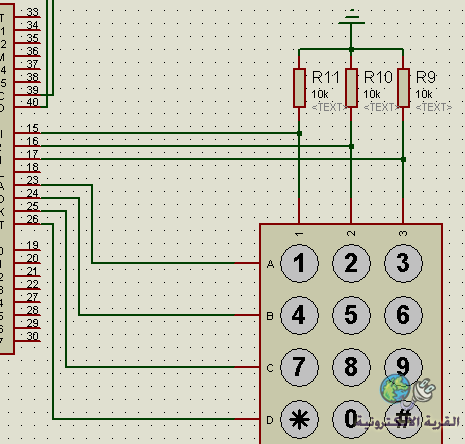Click the <TEXT> placeholder below R9
This screenshot has height=444, width=465.
[x=434, y=107]
